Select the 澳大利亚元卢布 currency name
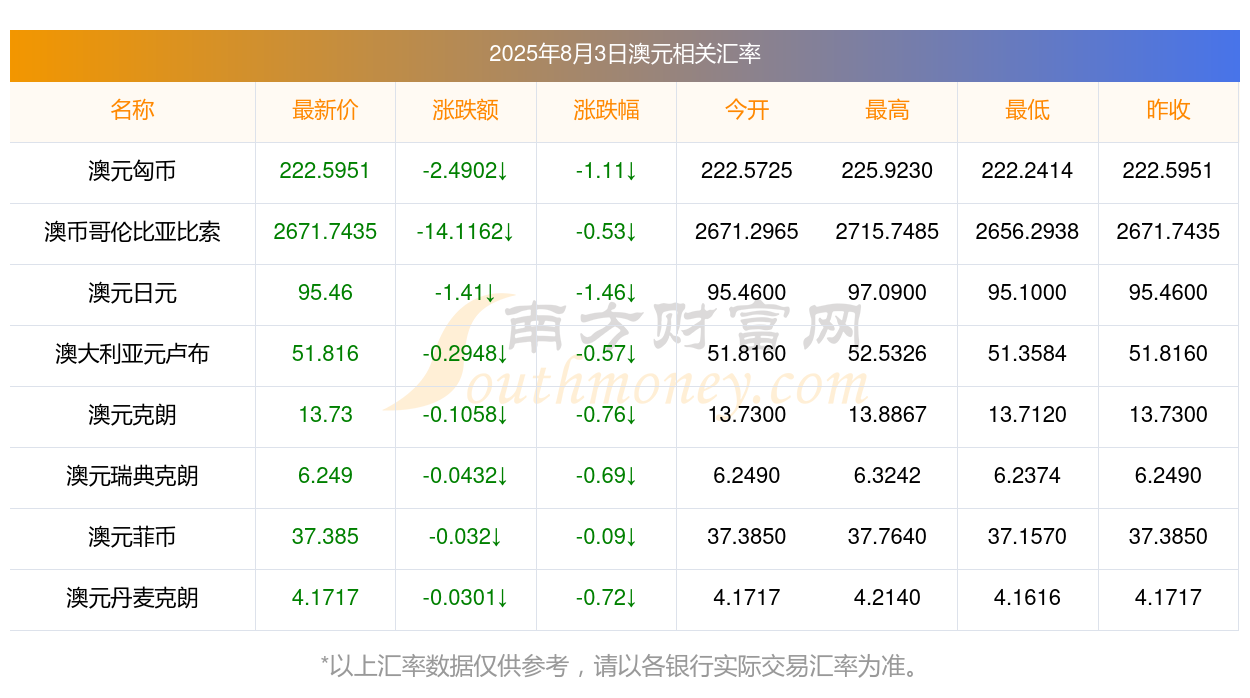Screen dimensions: 1250x698 132,354
